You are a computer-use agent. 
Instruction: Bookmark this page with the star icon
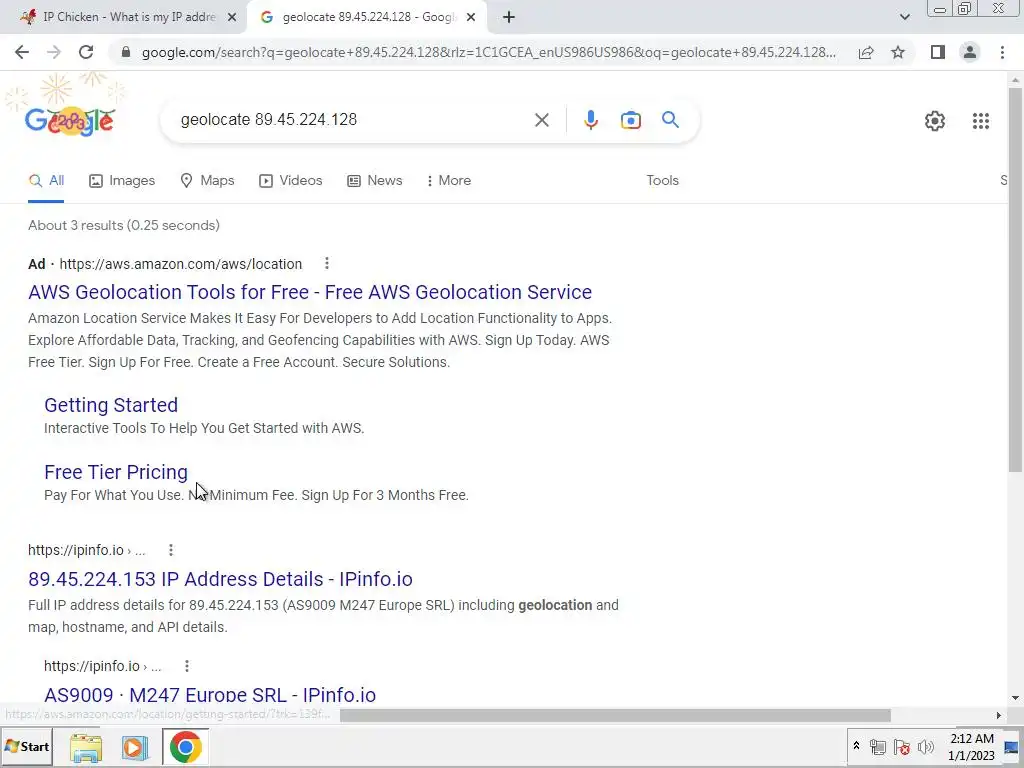(x=898, y=52)
